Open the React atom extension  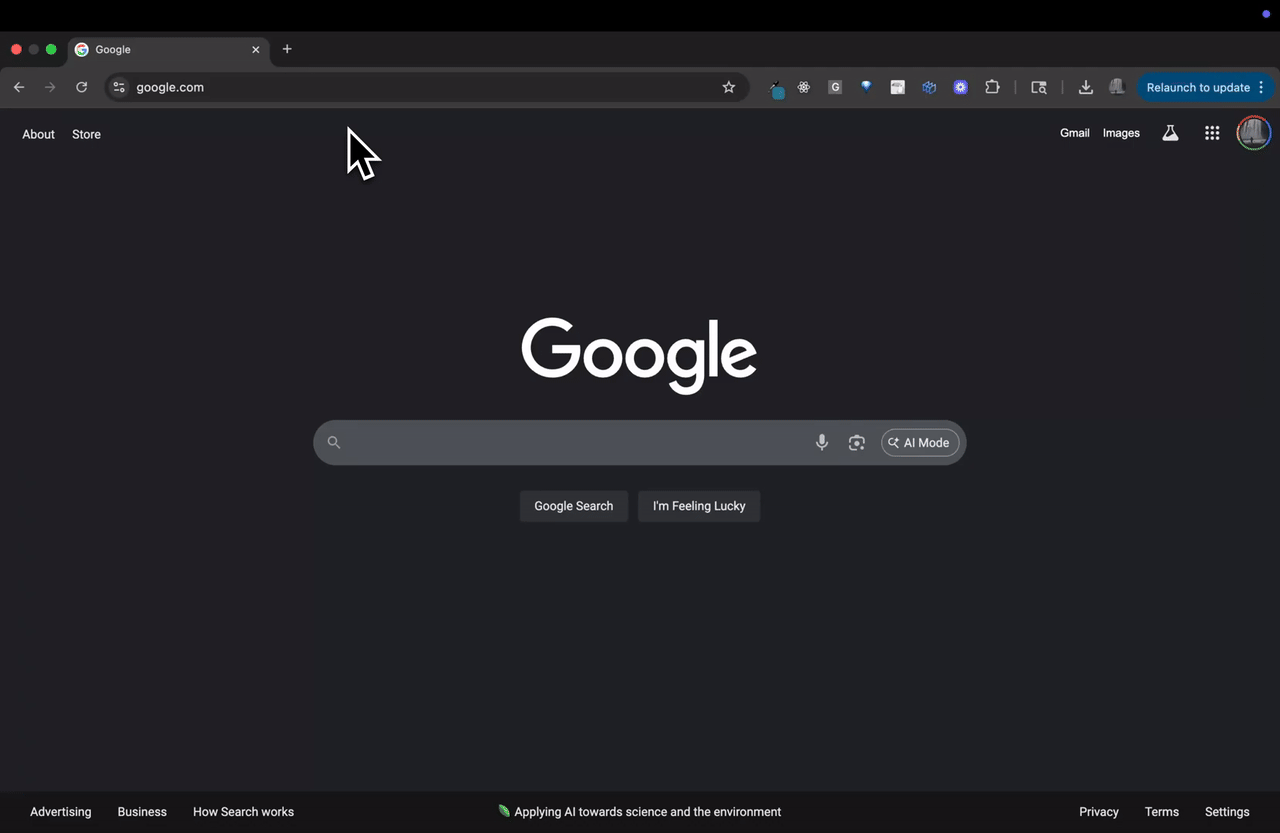804,87
